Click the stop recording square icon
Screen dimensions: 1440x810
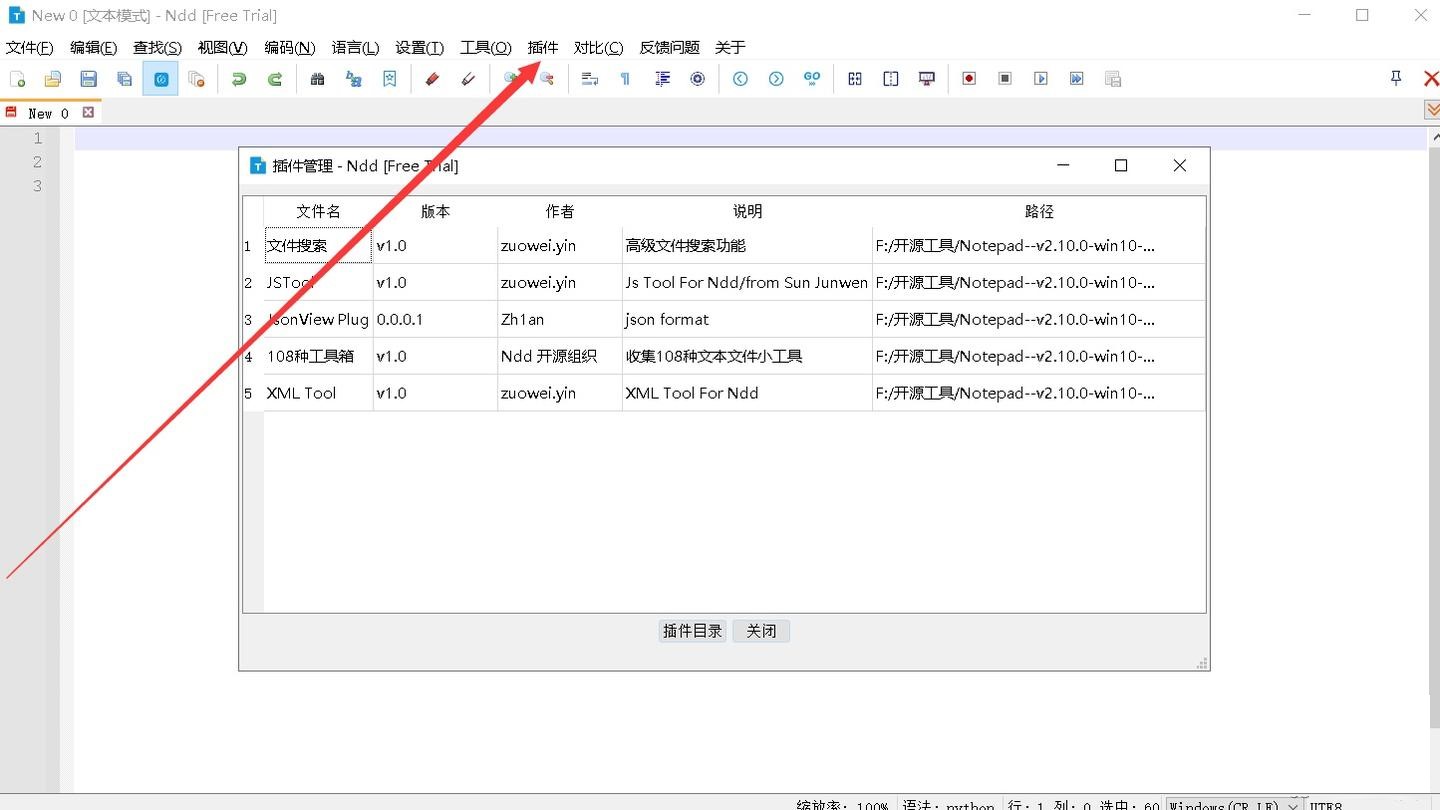pos(1005,79)
